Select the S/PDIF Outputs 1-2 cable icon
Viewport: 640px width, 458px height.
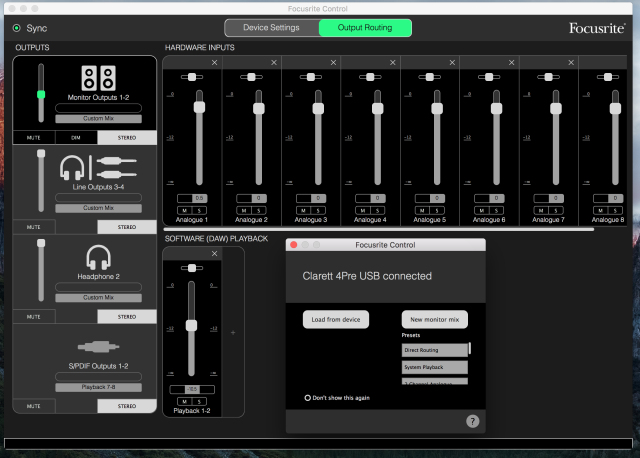[98, 347]
